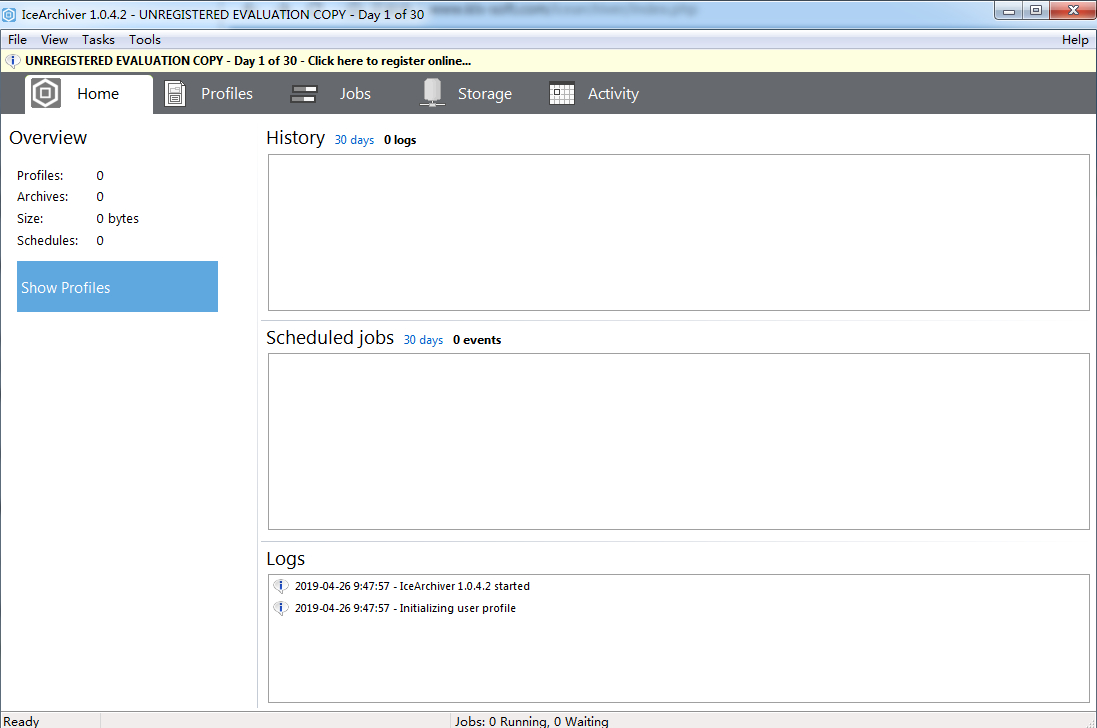1097x728 pixels.
Task: Click the Storage drive icon
Action: [x=432, y=92]
